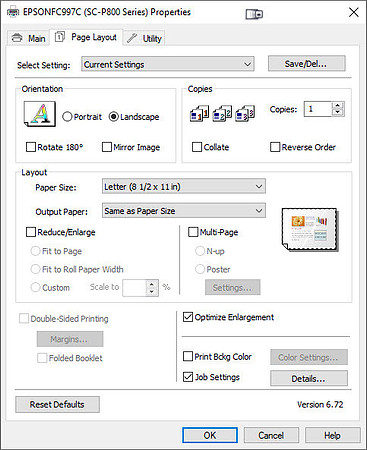
Task: Click the Save/Del... button
Action: point(307,63)
